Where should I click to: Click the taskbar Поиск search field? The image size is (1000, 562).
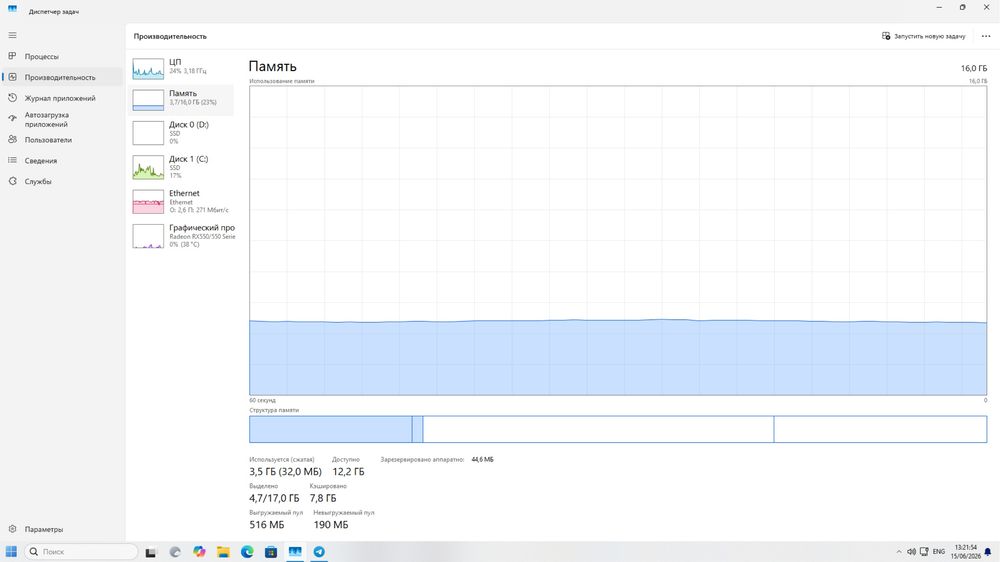81,551
